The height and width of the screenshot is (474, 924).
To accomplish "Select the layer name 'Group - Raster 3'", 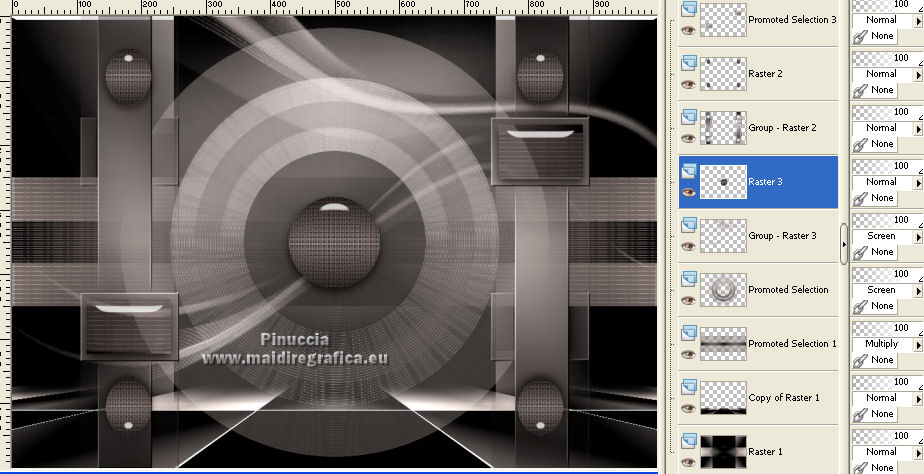I will tap(783, 236).
